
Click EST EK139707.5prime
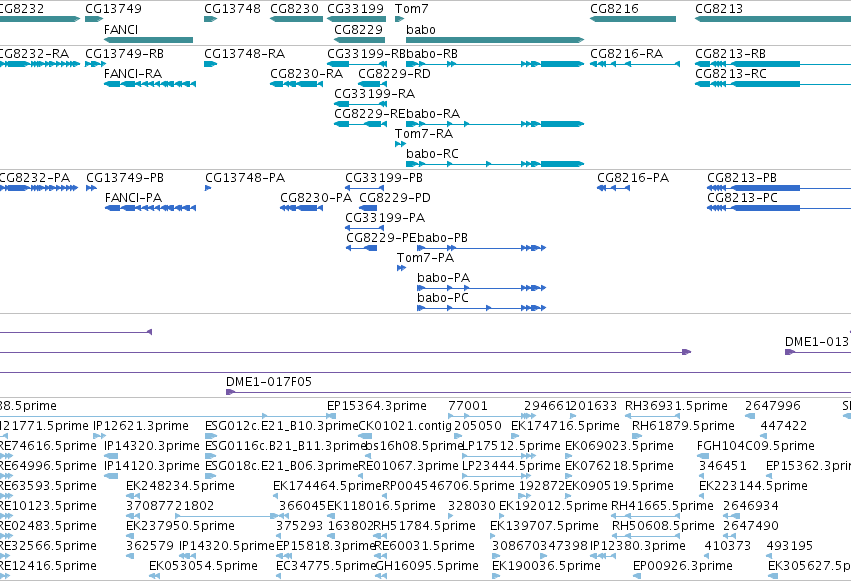(x=544, y=526)
